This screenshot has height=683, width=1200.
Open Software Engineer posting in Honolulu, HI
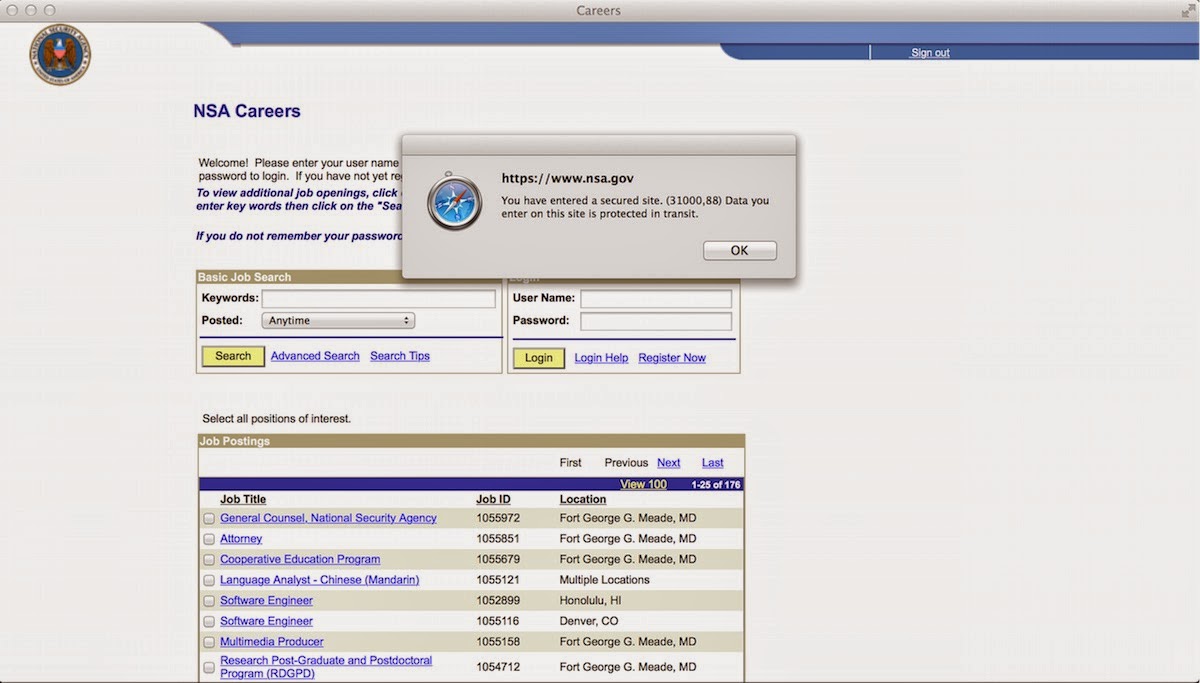click(x=266, y=601)
